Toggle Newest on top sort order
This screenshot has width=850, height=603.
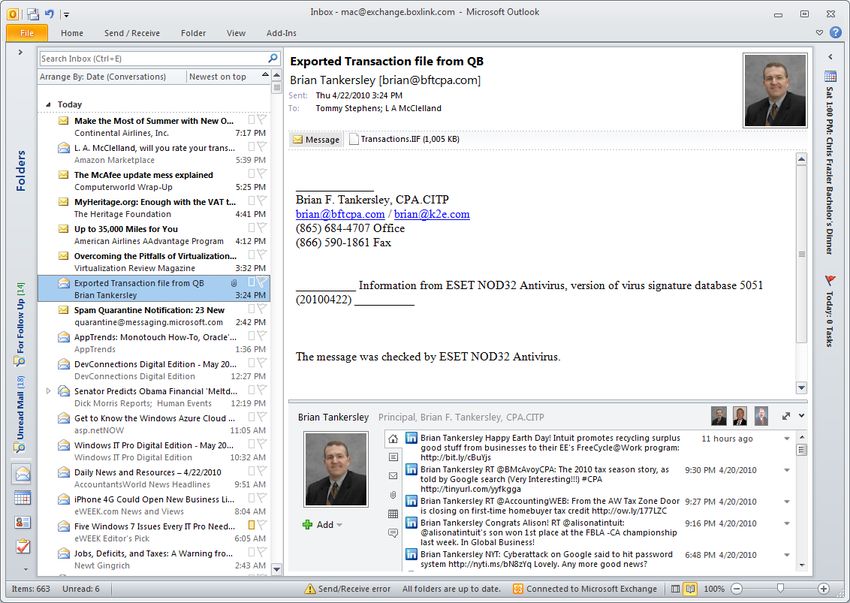217,77
